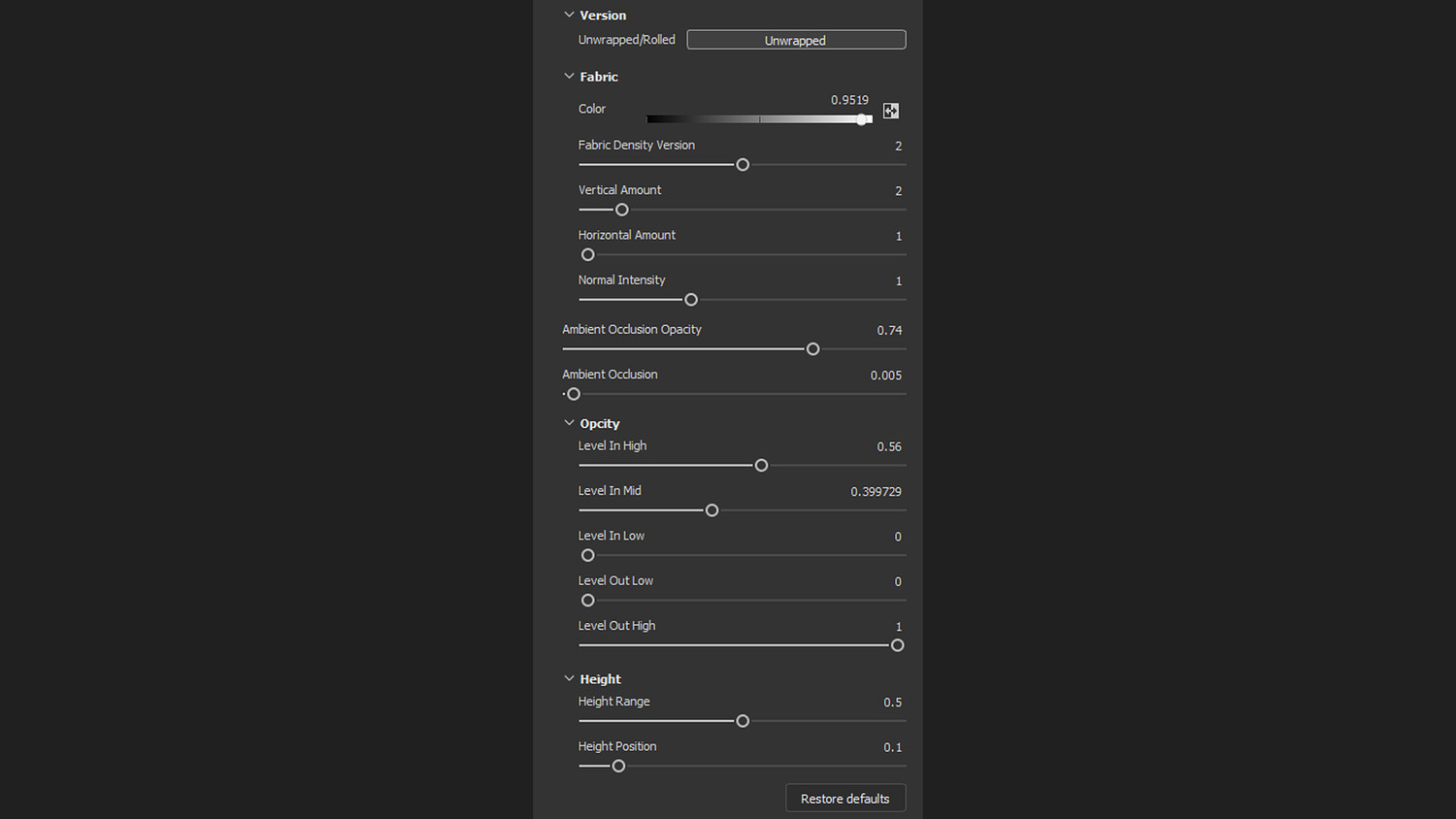Image resolution: width=1456 pixels, height=819 pixels.
Task: Click the Color gradient slider handle
Action: point(862,119)
